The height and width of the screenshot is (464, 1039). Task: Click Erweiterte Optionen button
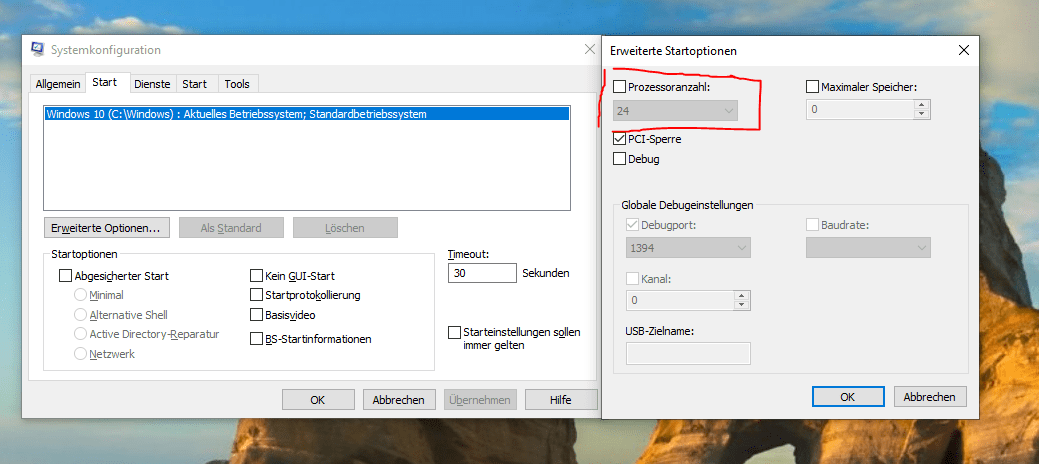106,227
